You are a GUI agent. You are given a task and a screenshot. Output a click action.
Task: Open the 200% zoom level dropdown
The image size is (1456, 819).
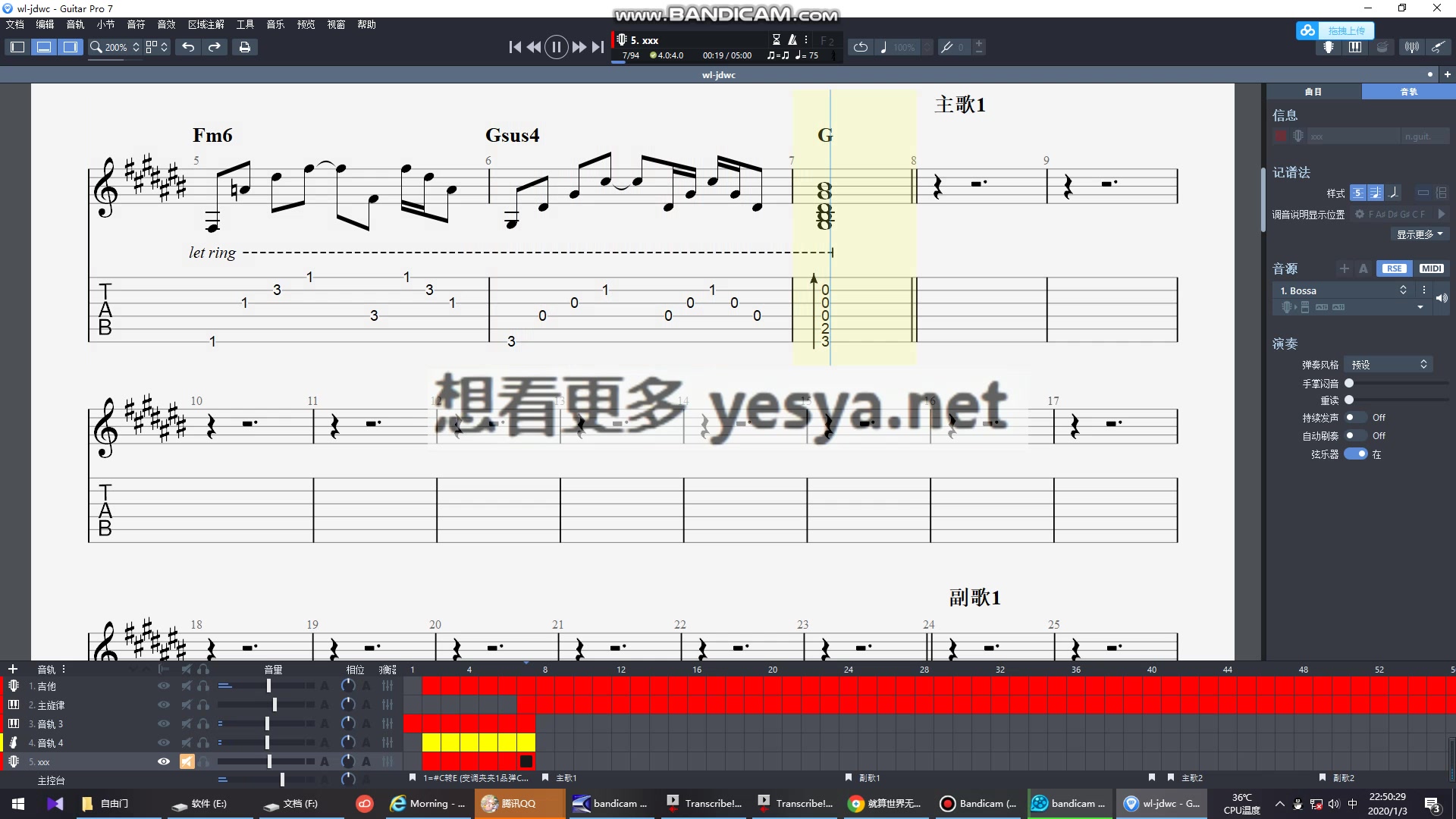pos(115,47)
